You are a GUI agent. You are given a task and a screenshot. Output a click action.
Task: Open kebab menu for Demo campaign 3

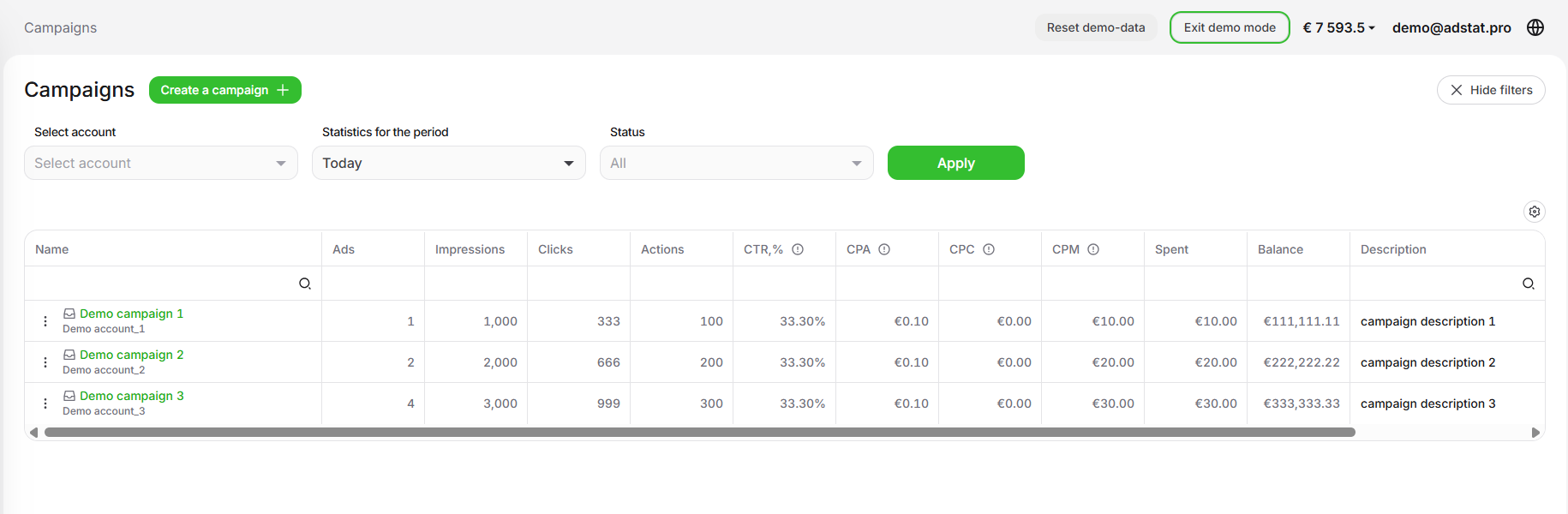[45, 403]
